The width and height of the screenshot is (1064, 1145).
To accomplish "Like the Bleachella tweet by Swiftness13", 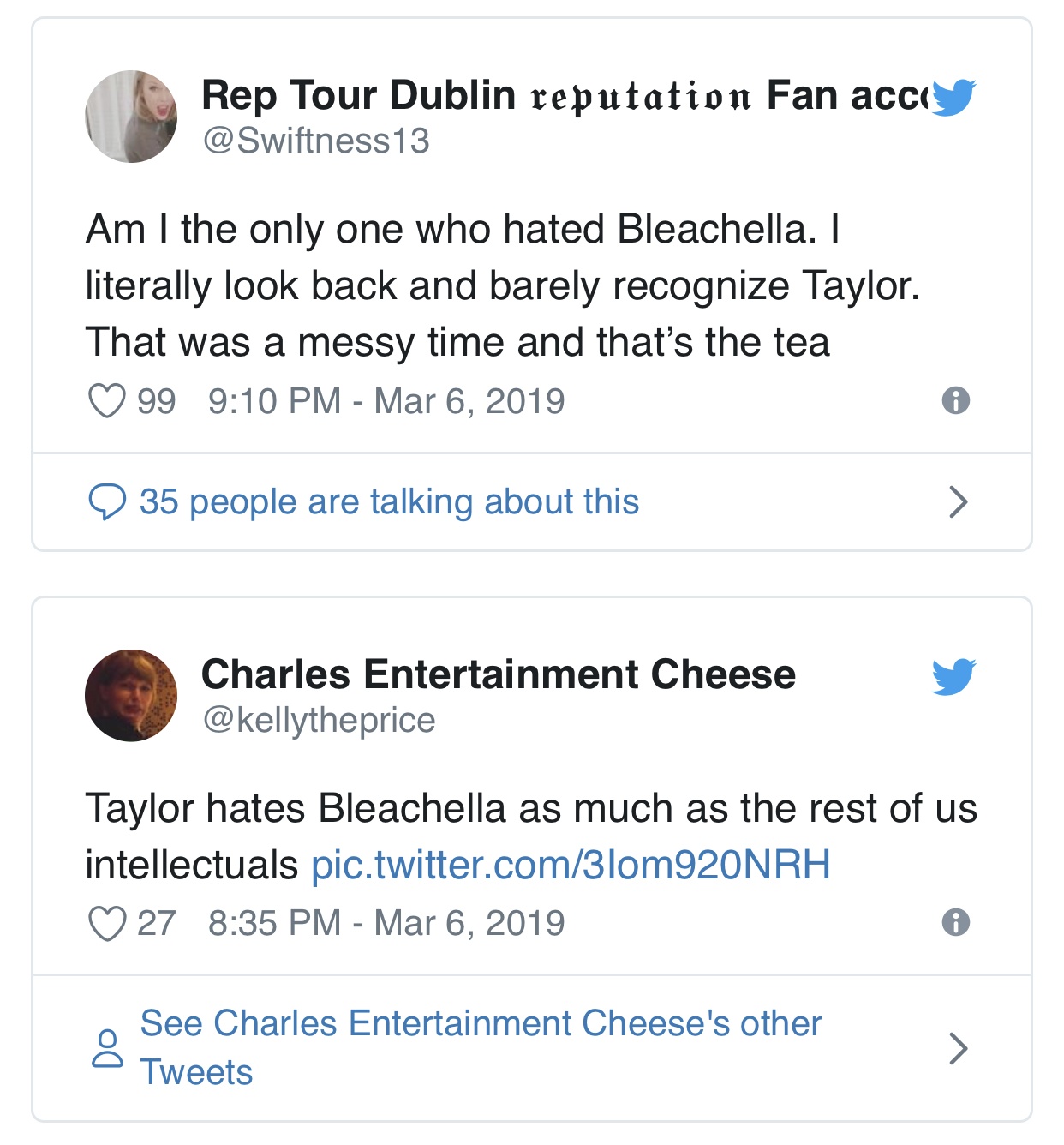I will point(106,399).
